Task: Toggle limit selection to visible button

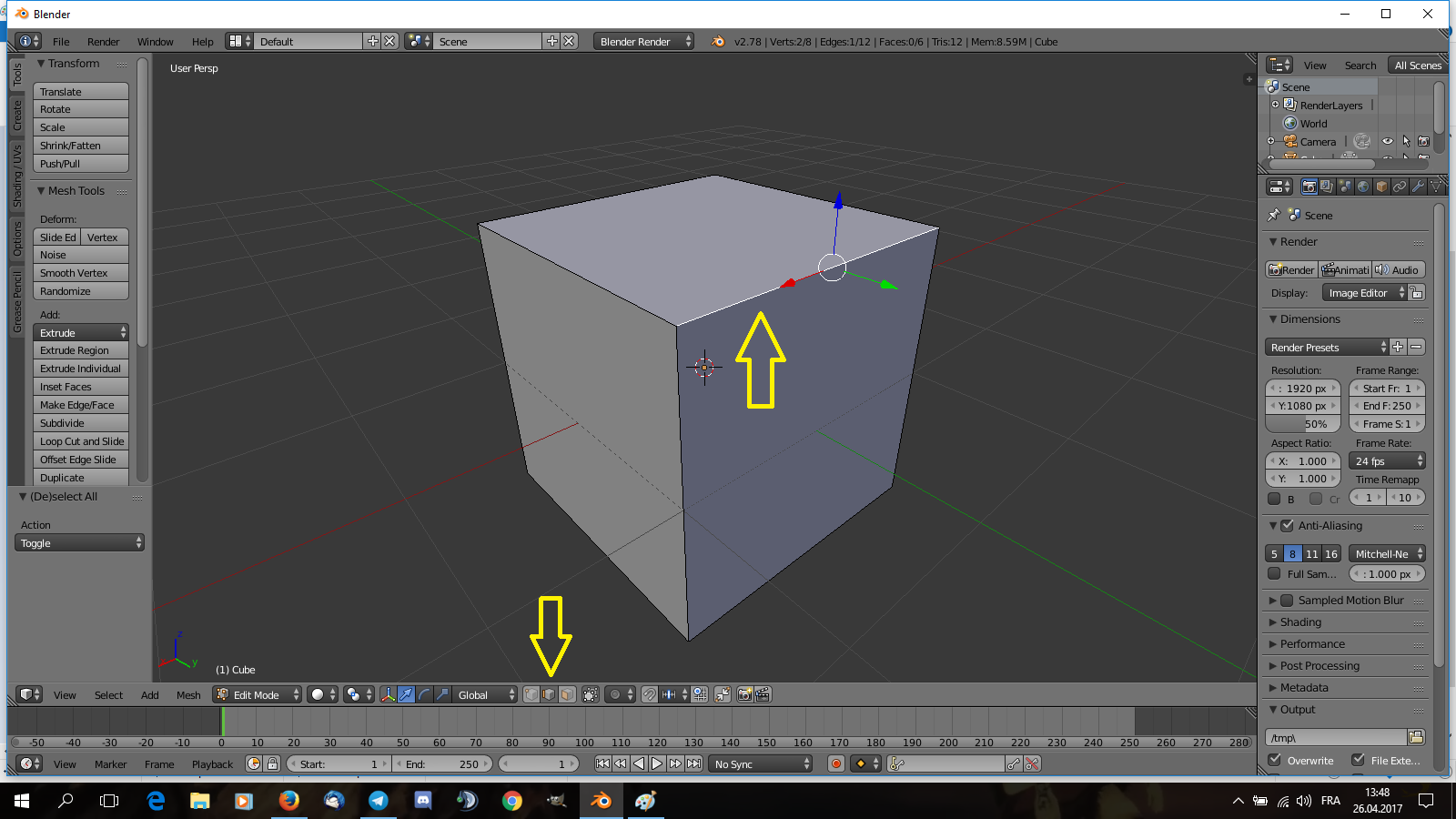Action: (590, 694)
